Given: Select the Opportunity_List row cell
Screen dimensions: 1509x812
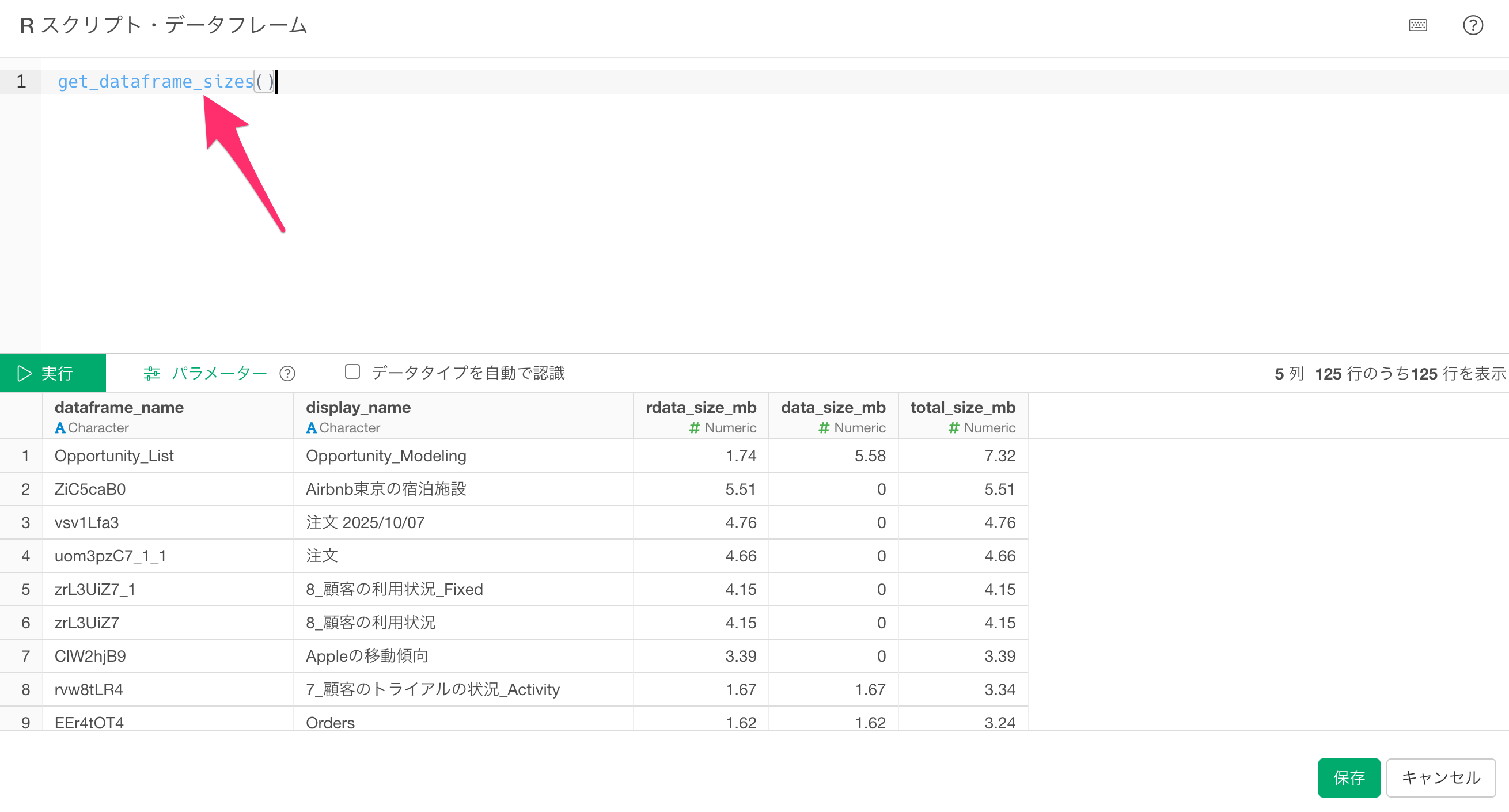Looking at the screenshot, I should [x=114, y=456].
